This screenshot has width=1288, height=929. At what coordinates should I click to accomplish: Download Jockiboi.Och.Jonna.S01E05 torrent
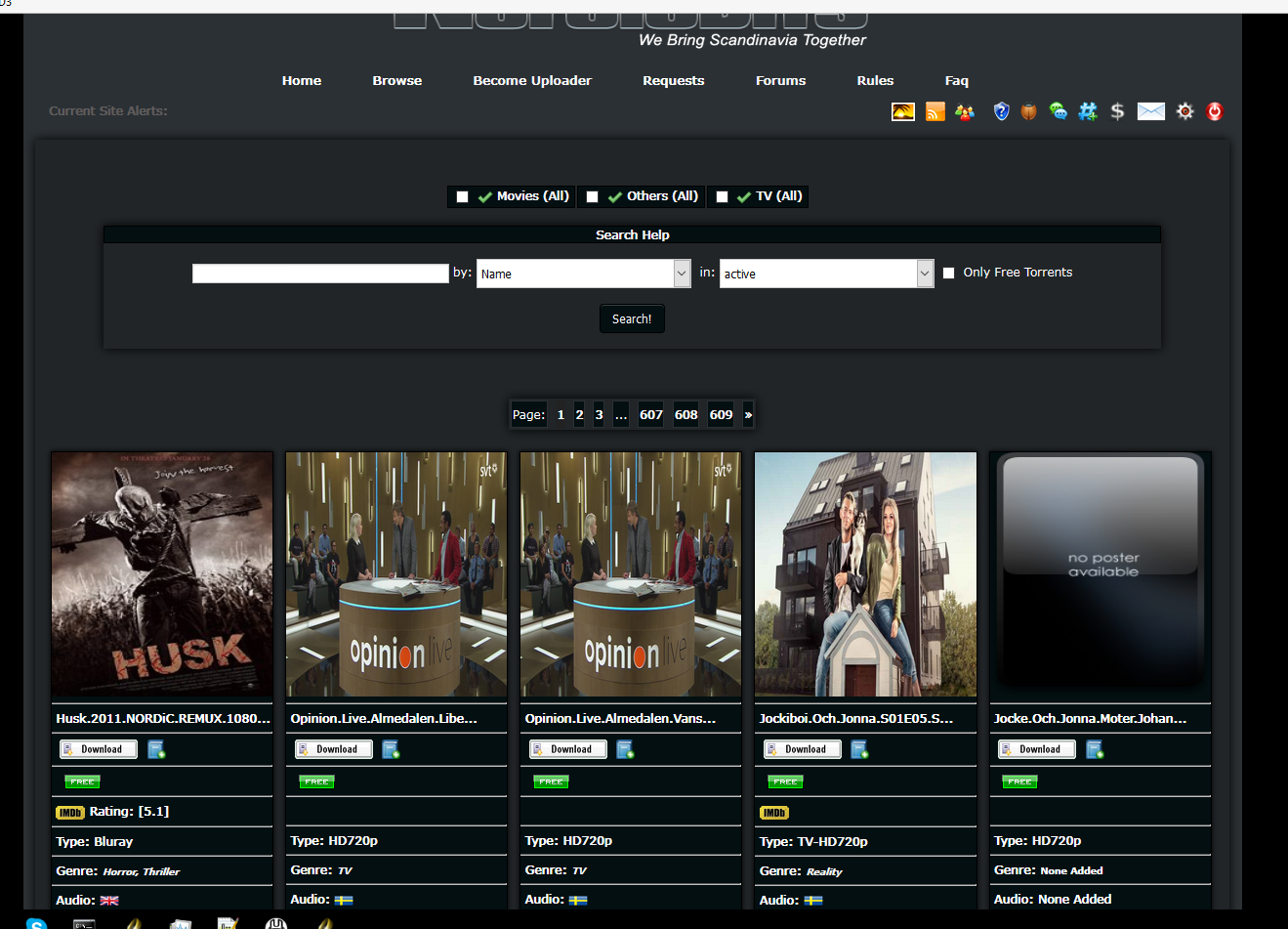802,749
